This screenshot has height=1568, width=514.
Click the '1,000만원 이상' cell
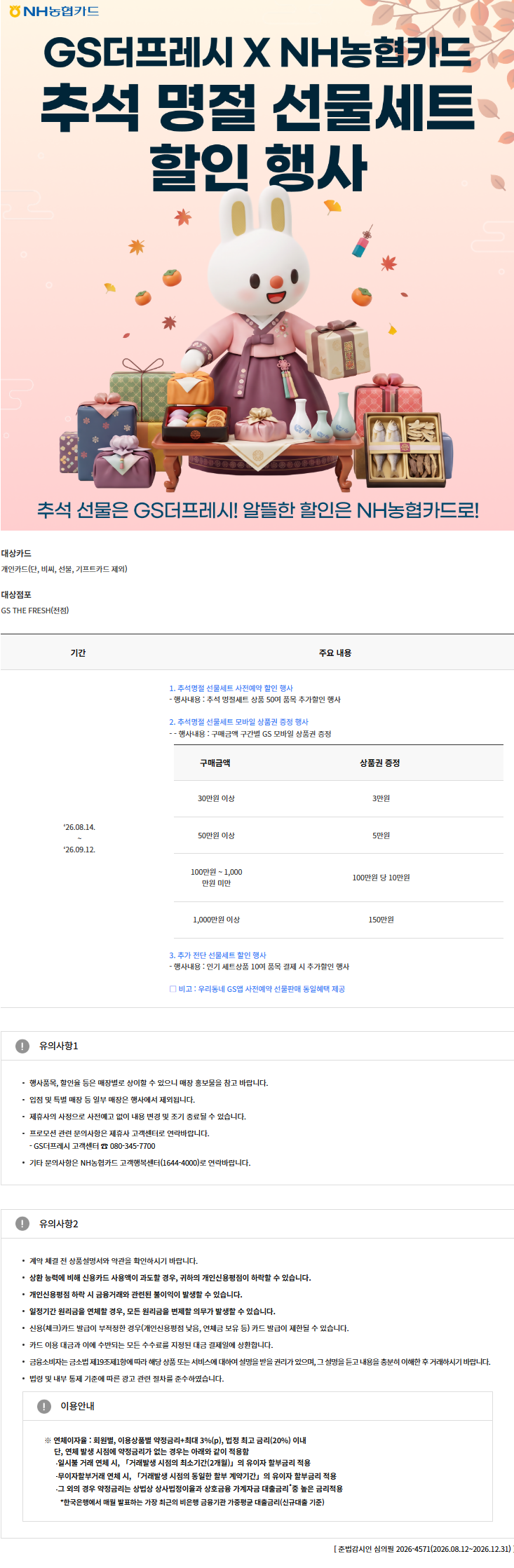[217, 920]
